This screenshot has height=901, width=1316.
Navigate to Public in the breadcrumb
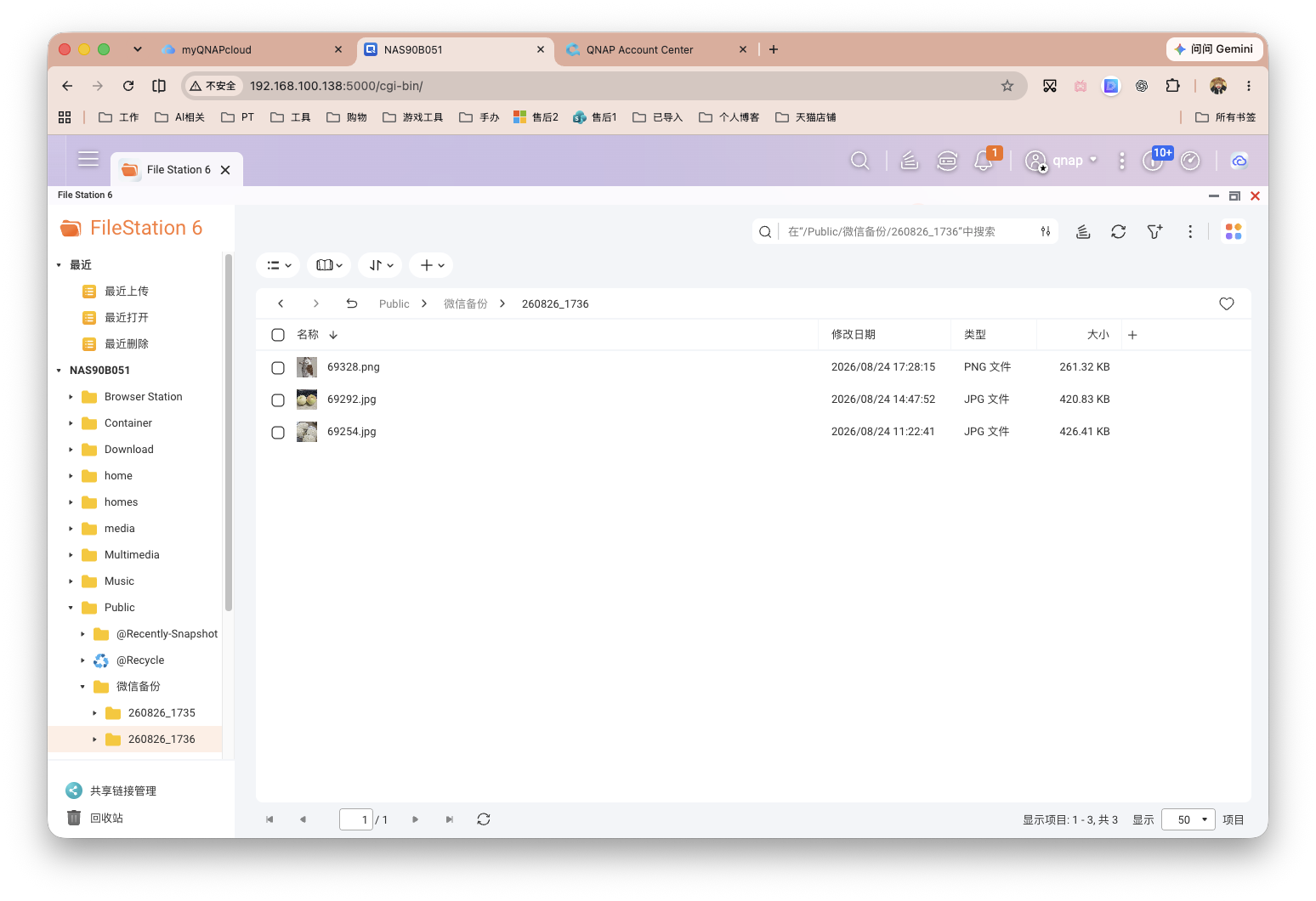[394, 303]
